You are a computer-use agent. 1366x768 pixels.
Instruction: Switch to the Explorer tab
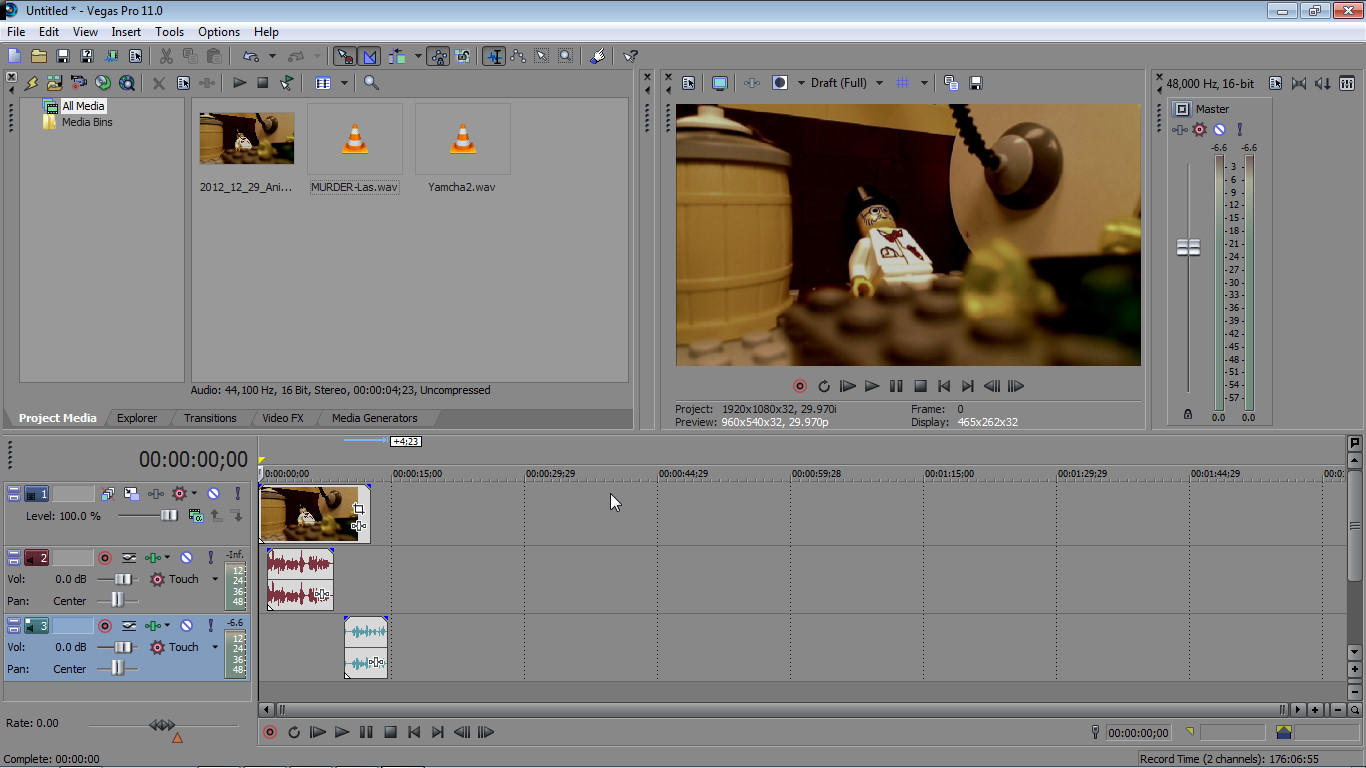pyautogui.click(x=137, y=418)
